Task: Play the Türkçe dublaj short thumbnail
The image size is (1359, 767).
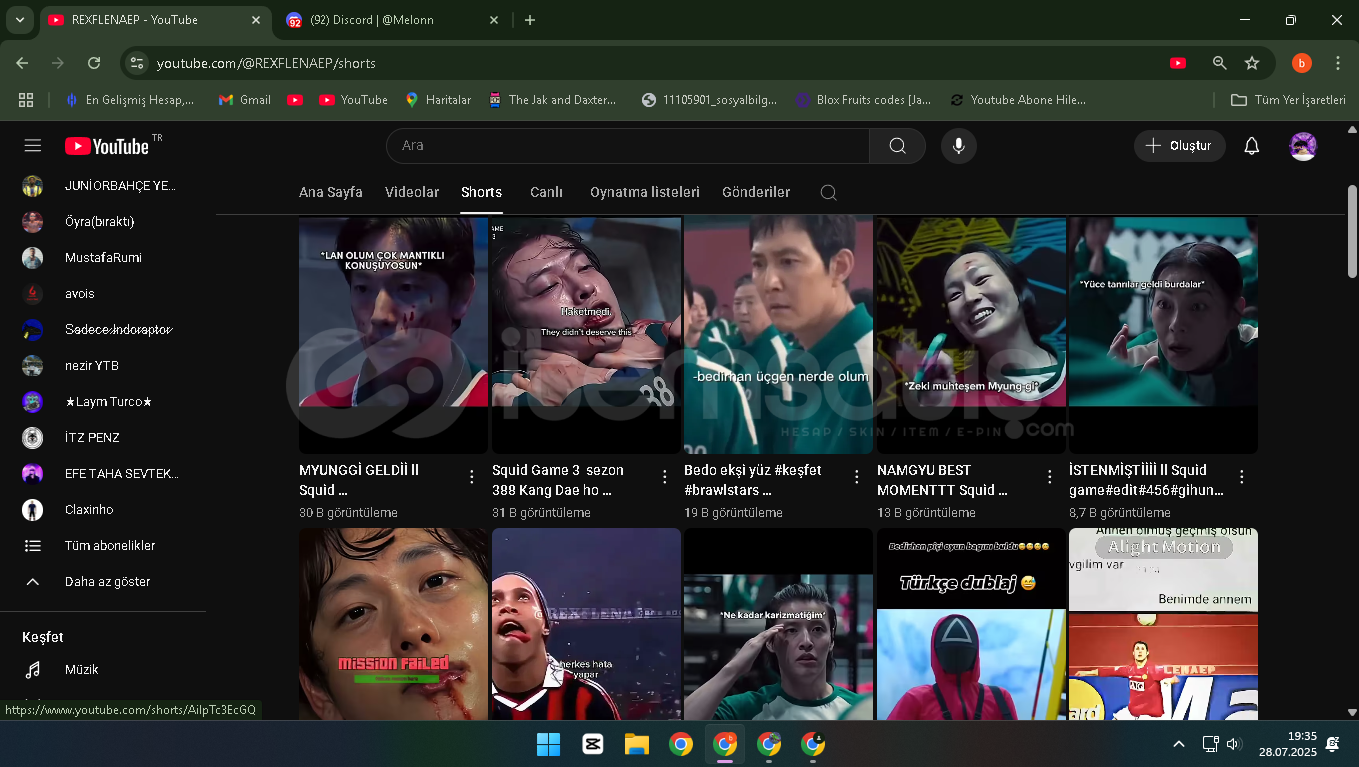Action: pyautogui.click(x=971, y=624)
